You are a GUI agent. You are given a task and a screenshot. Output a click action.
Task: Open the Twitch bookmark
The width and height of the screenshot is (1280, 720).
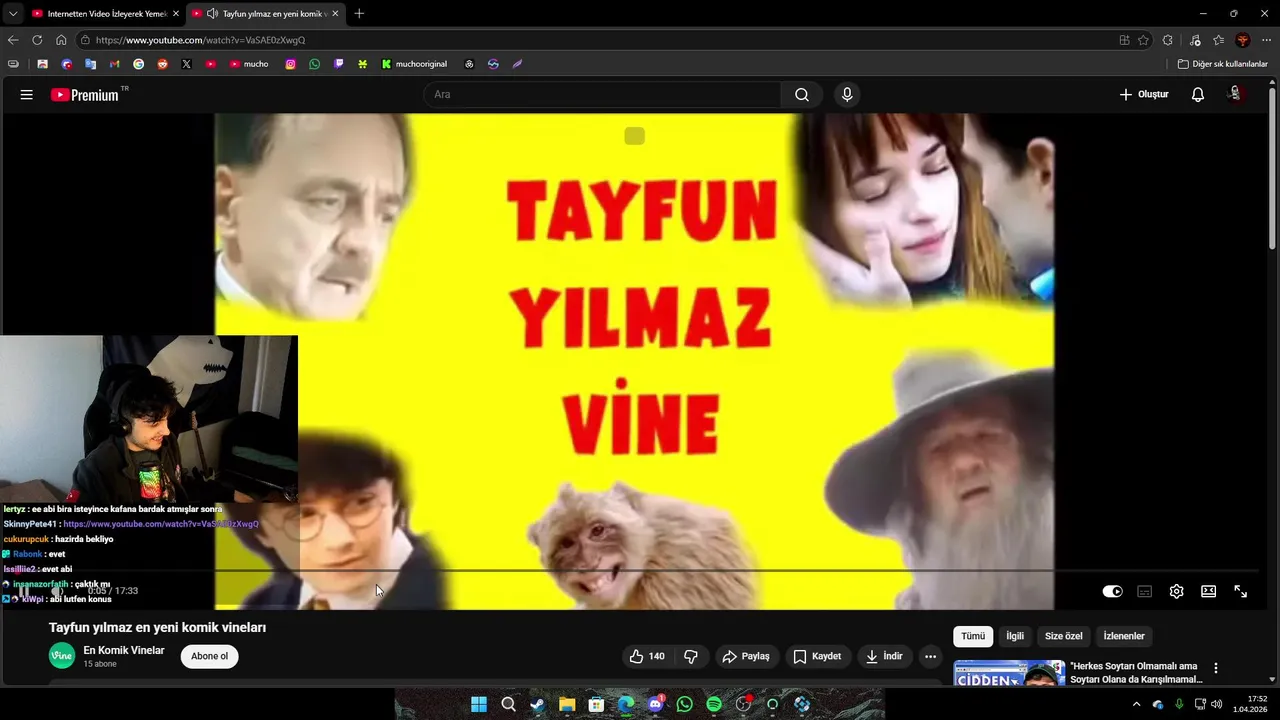click(338, 64)
